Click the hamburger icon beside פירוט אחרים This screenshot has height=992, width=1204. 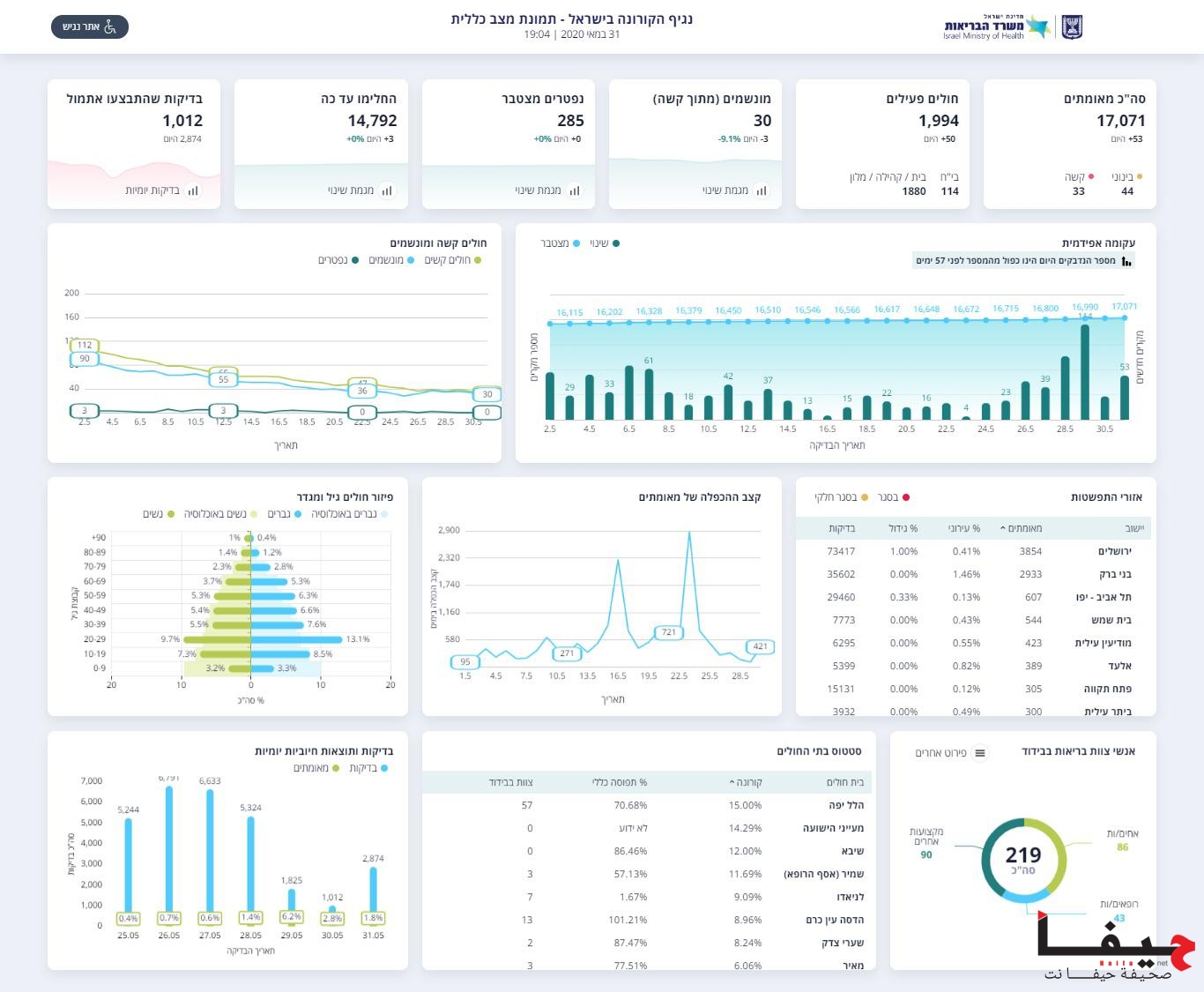coord(980,753)
